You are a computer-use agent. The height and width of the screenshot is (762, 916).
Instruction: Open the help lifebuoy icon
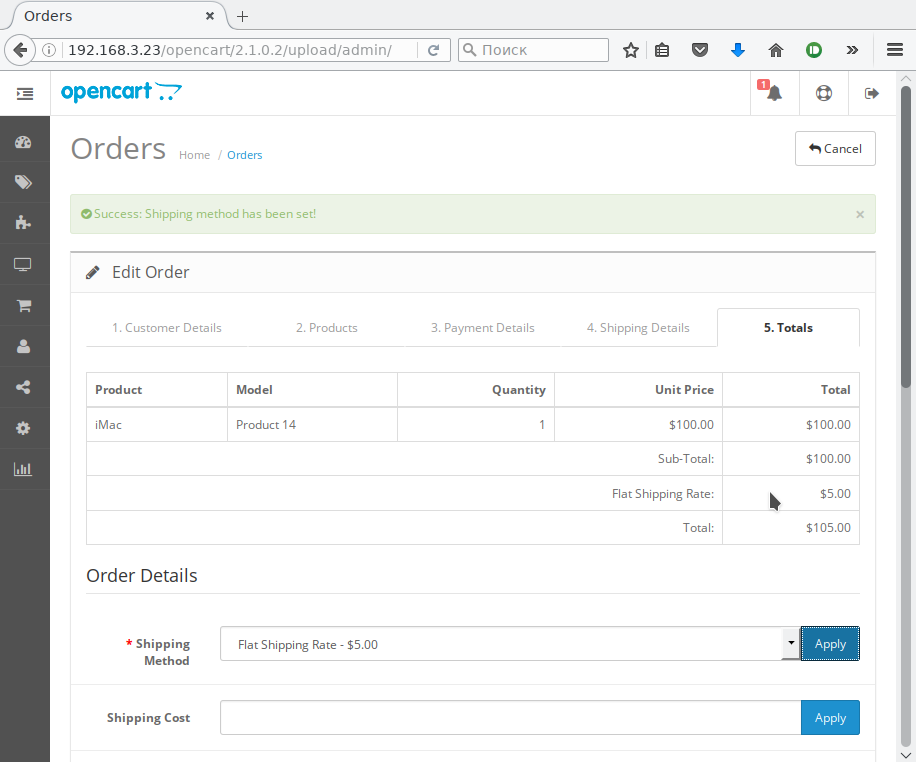coord(824,93)
